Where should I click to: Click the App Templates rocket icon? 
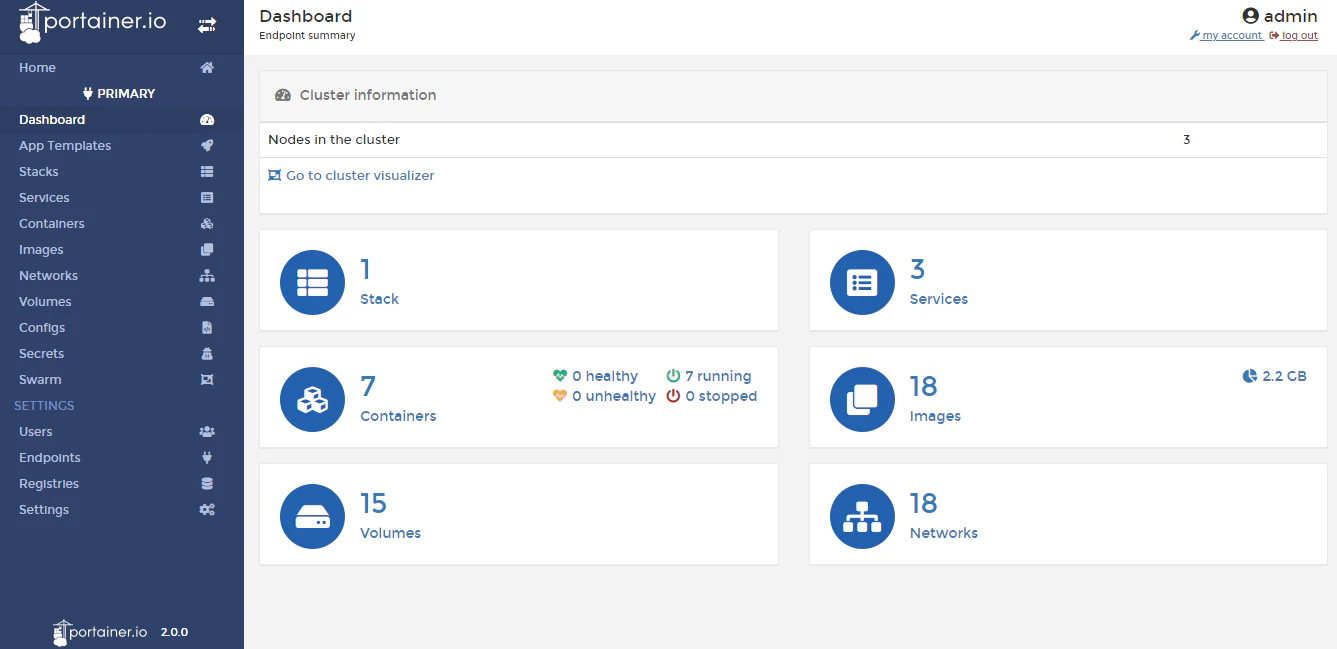(207, 146)
